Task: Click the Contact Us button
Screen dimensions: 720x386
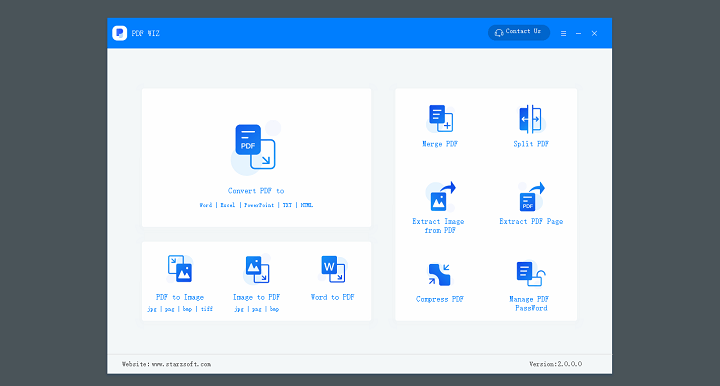Action: pos(518,32)
